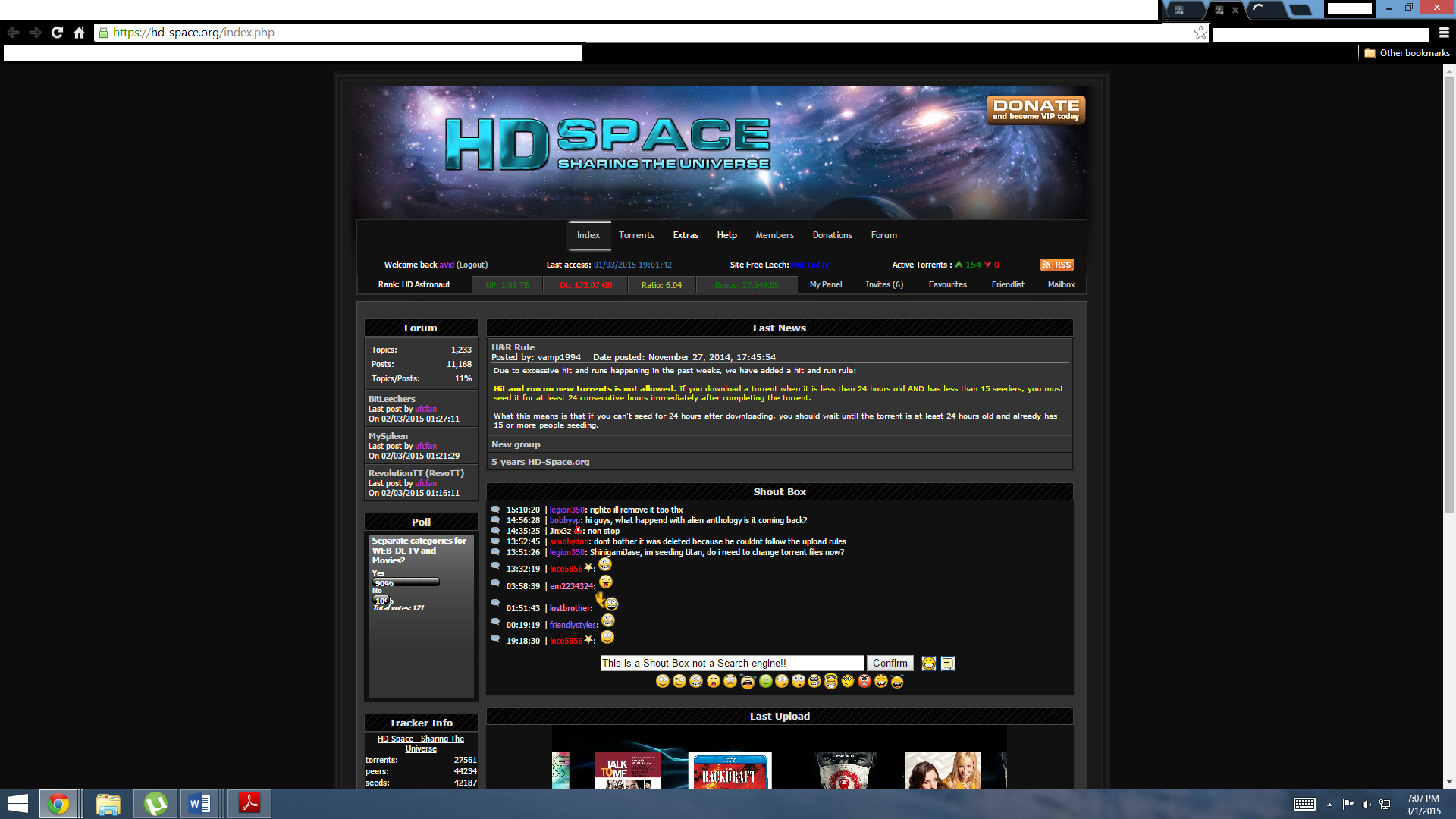Click the Donate and become VIP banner

(1036, 109)
